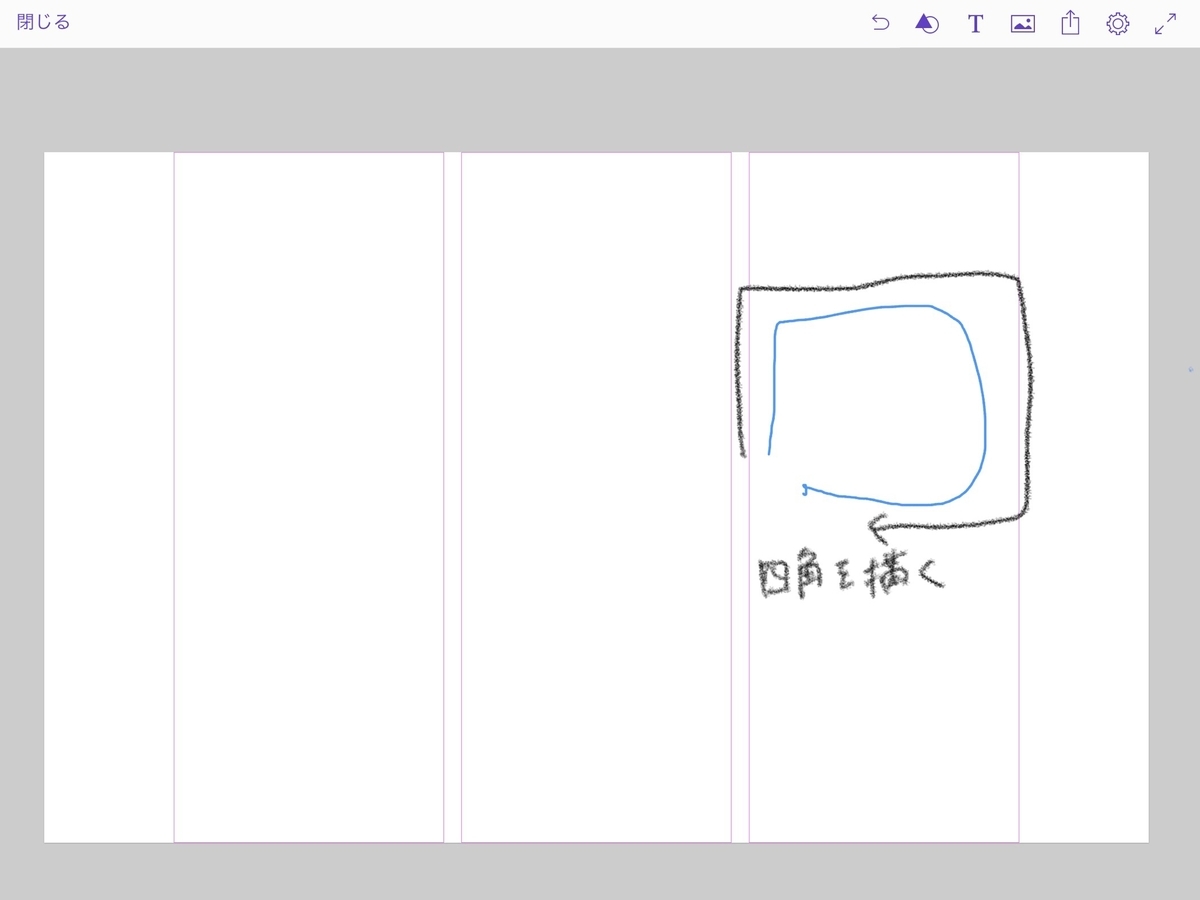Open the share sheet
This screenshot has width=1200, height=900.
click(1069, 22)
